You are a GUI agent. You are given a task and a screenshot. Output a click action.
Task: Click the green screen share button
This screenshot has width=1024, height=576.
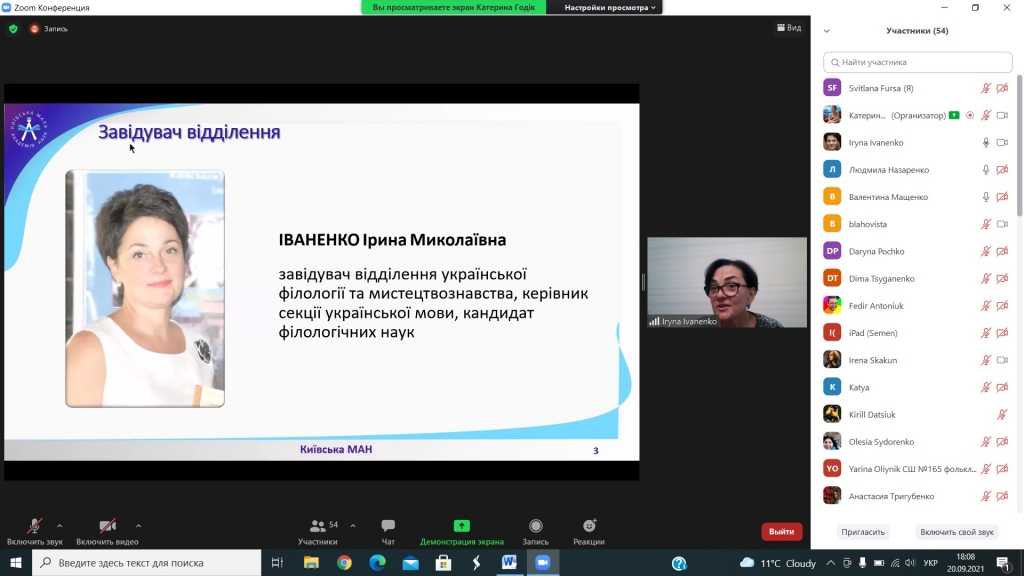pyautogui.click(x=461, y=526)
